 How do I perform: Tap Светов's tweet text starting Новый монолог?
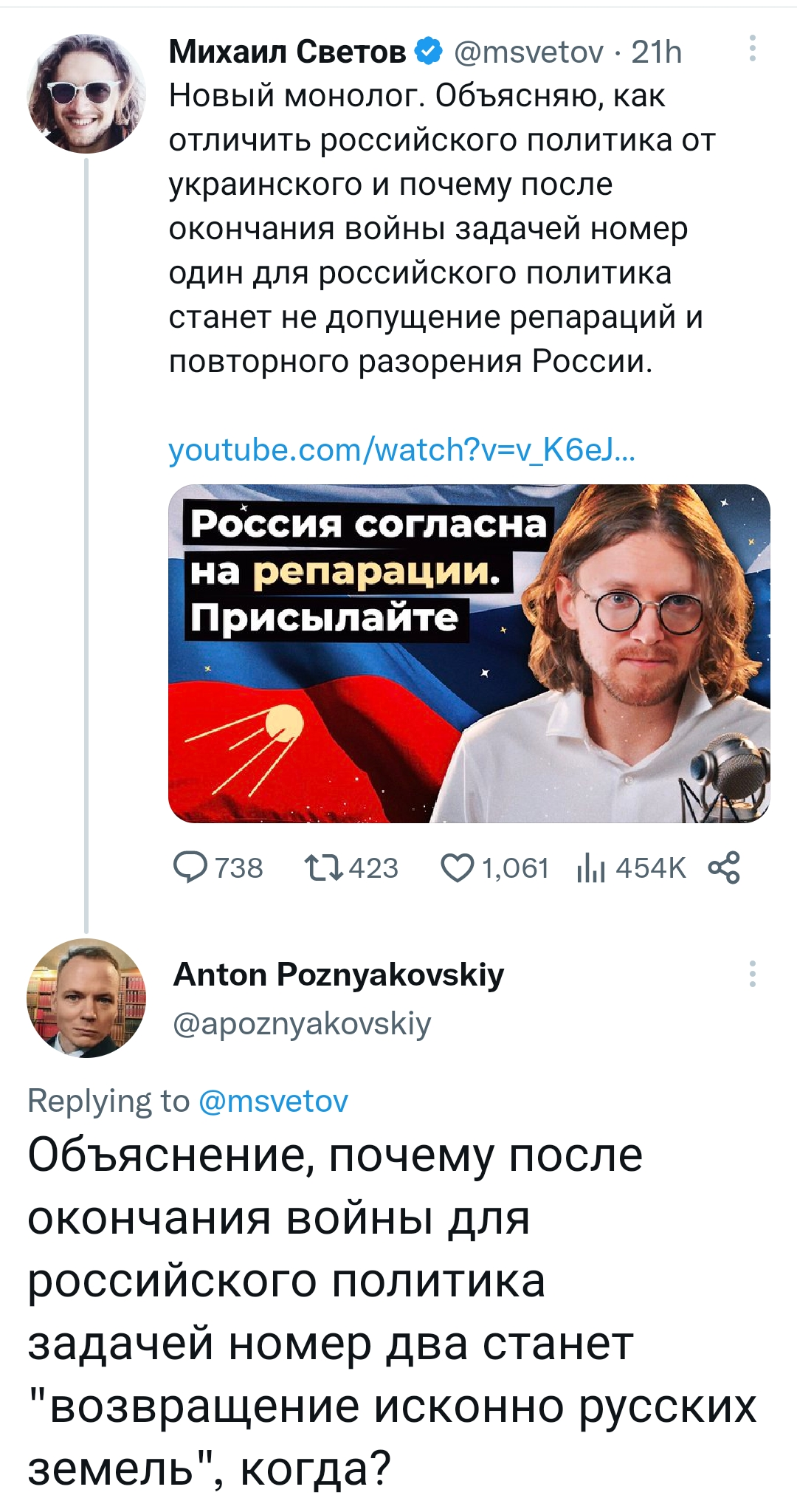441,229
